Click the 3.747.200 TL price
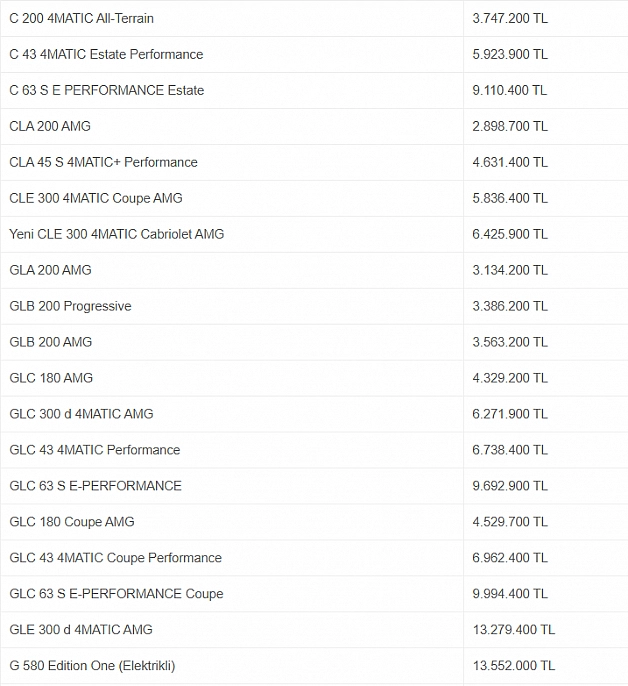 click(x=510, y=18)
